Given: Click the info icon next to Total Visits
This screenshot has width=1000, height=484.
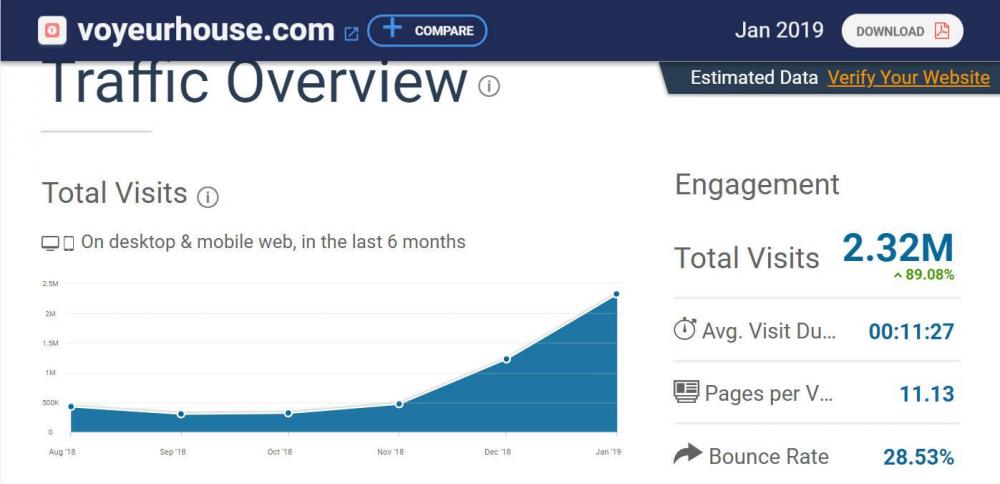Looking at the screenshot, I should (x=208, y=196).
